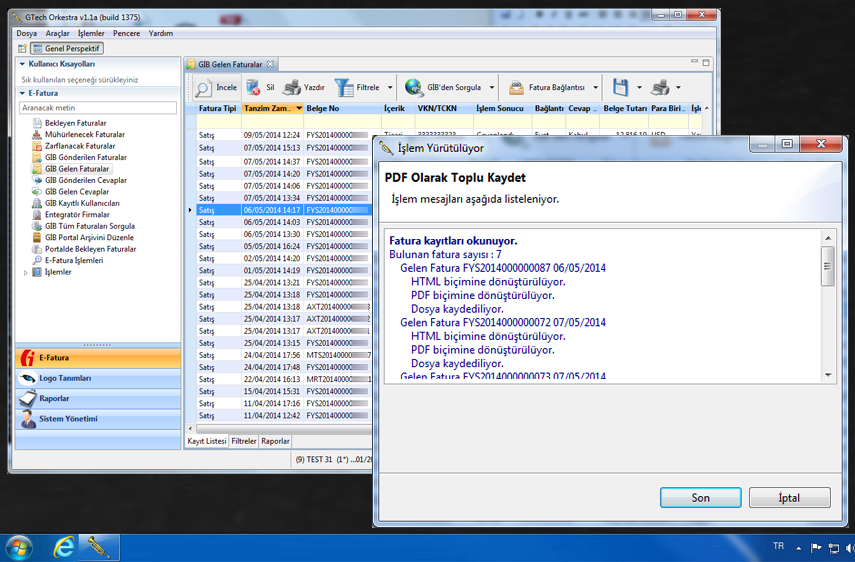The image size is (855, 562).
Task: Open the Dosya menu
Action: point(26,33)
